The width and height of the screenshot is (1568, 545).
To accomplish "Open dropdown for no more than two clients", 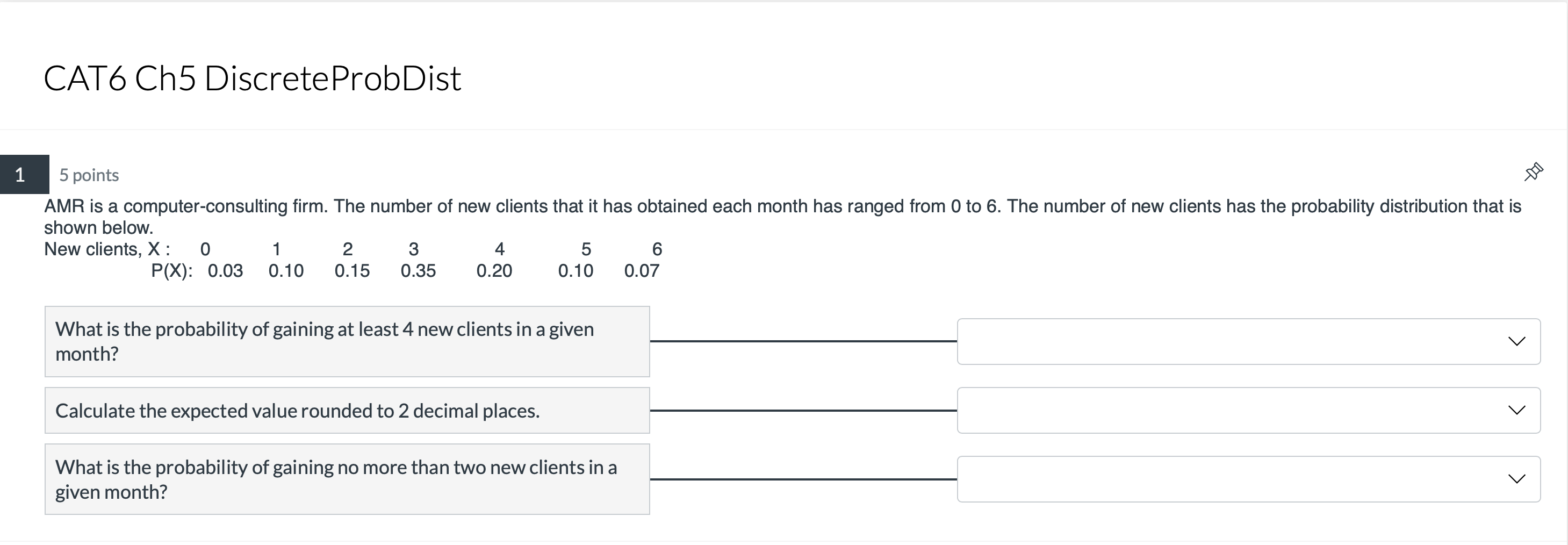I will pos(1248,479).
